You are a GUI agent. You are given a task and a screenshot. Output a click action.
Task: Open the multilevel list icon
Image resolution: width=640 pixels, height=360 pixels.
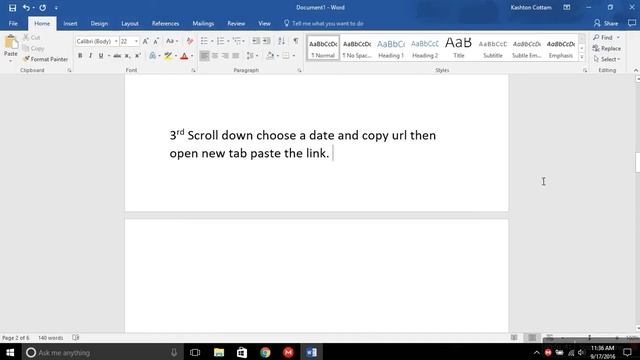click(x=237, y=41)
